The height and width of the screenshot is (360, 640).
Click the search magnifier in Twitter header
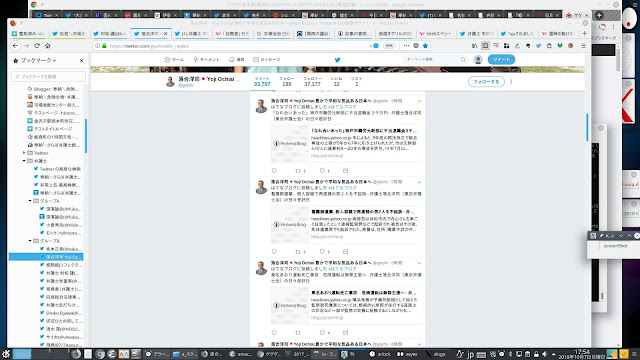pyautogui.click(x=463, y=60)
